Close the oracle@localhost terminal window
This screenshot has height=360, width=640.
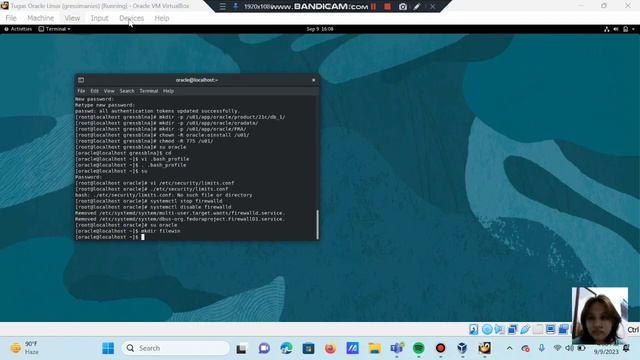[313, 80]
